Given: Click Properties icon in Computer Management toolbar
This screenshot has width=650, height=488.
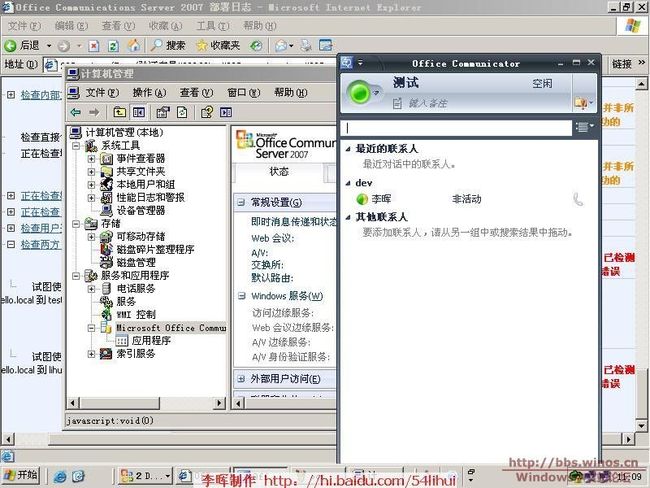Looking at the screenshot, I should (x=163, y=112).
